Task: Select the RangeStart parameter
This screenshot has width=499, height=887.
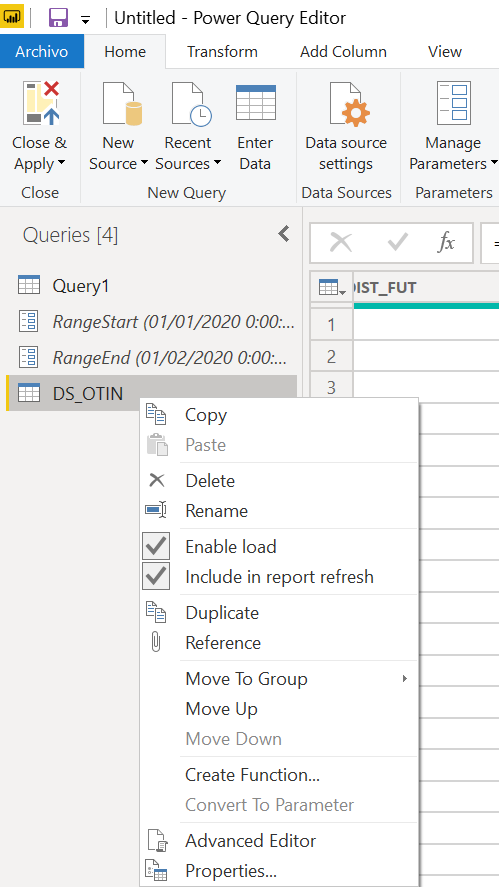Action: tap(152, 322)
